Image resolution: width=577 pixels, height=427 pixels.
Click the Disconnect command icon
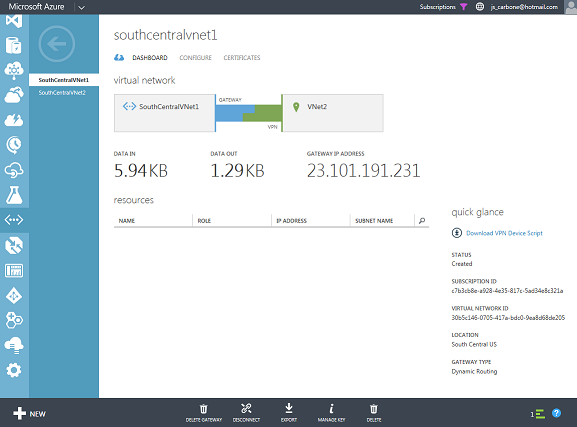[x=246, y=409]
